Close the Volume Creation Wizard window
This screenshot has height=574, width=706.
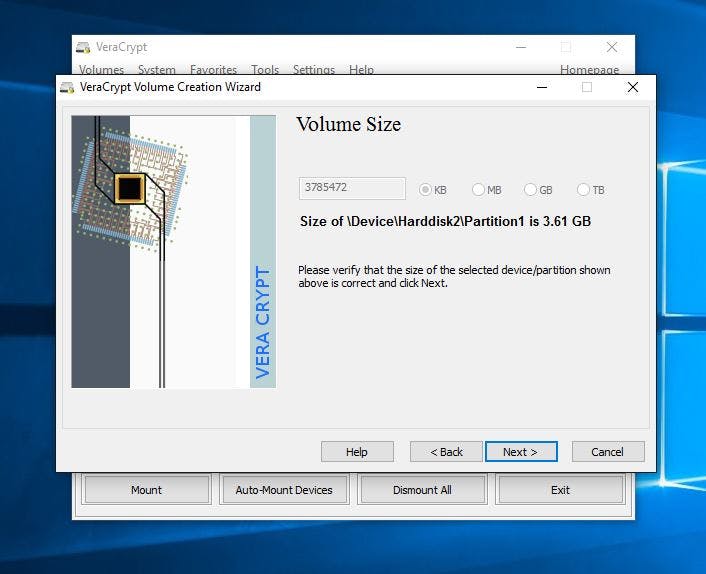point(633,87)
